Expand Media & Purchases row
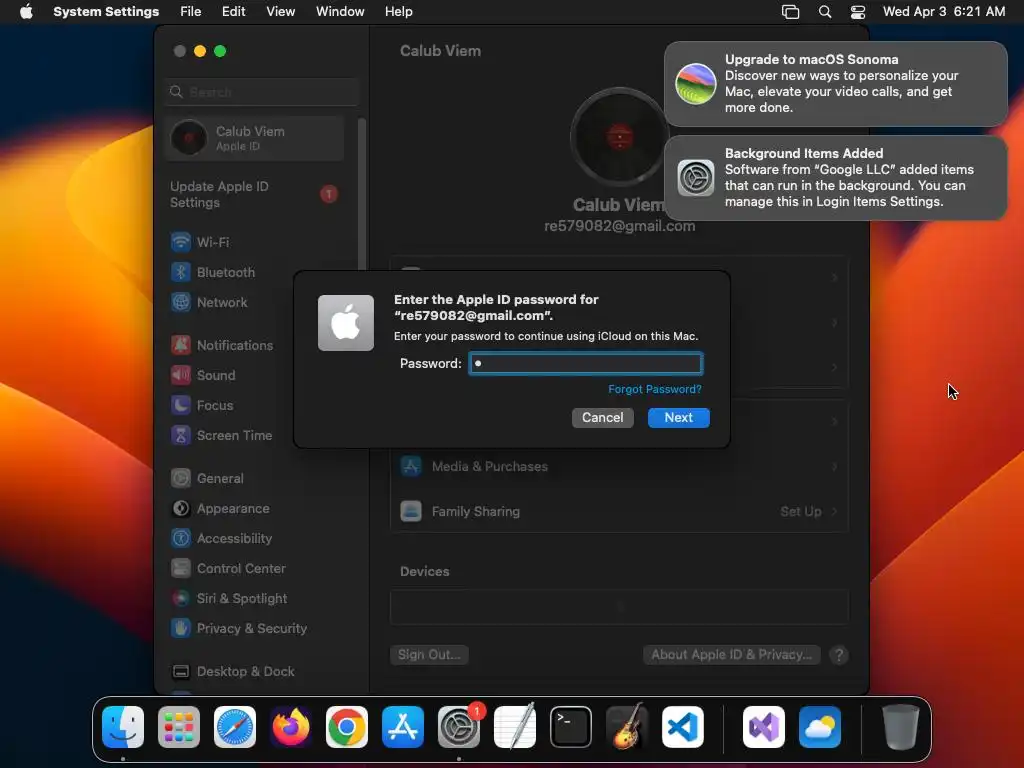Viewport: 1024px width, 768px height. point(619,467)
